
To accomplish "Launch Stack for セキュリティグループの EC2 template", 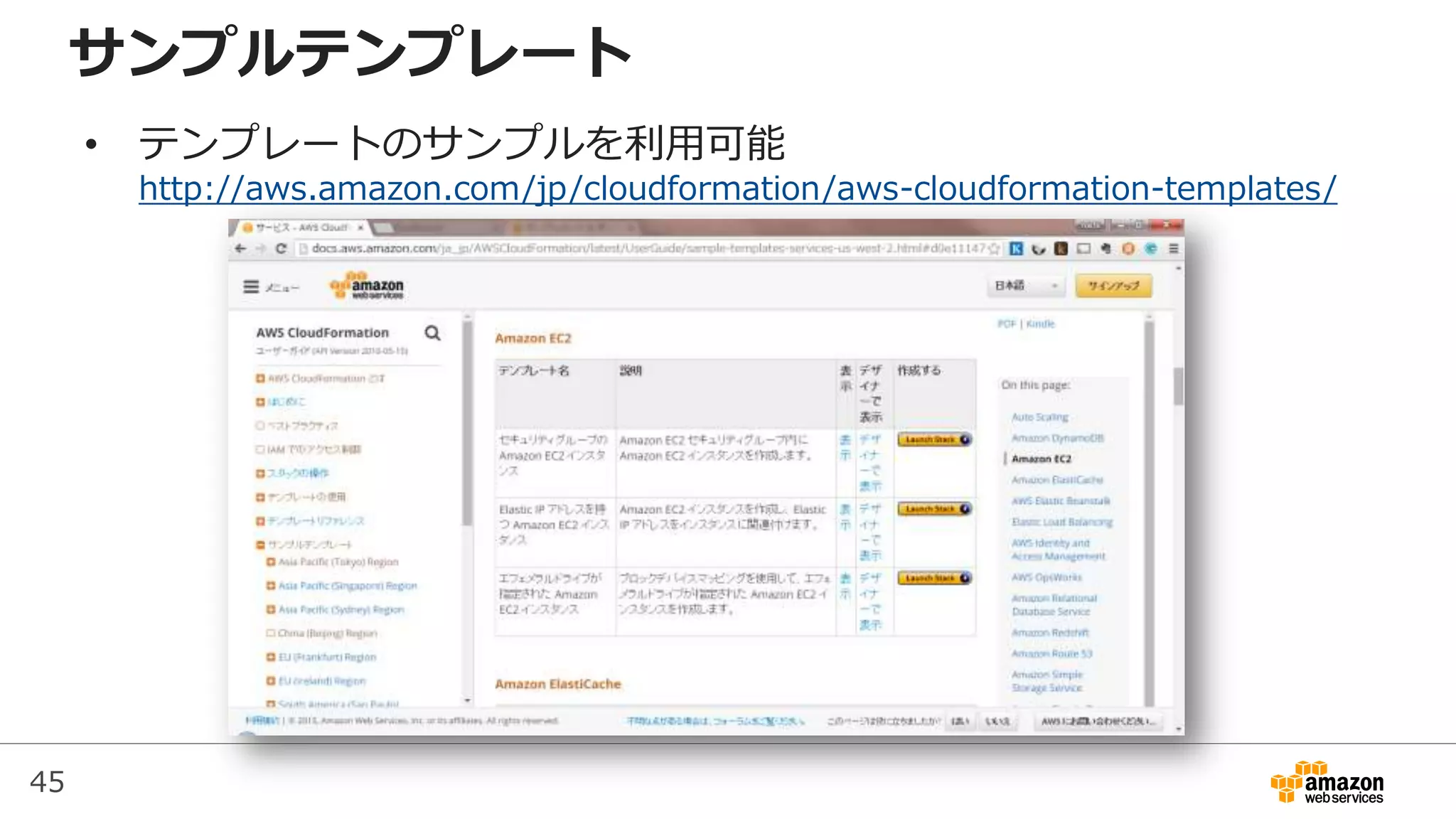I will pos(933,439).
